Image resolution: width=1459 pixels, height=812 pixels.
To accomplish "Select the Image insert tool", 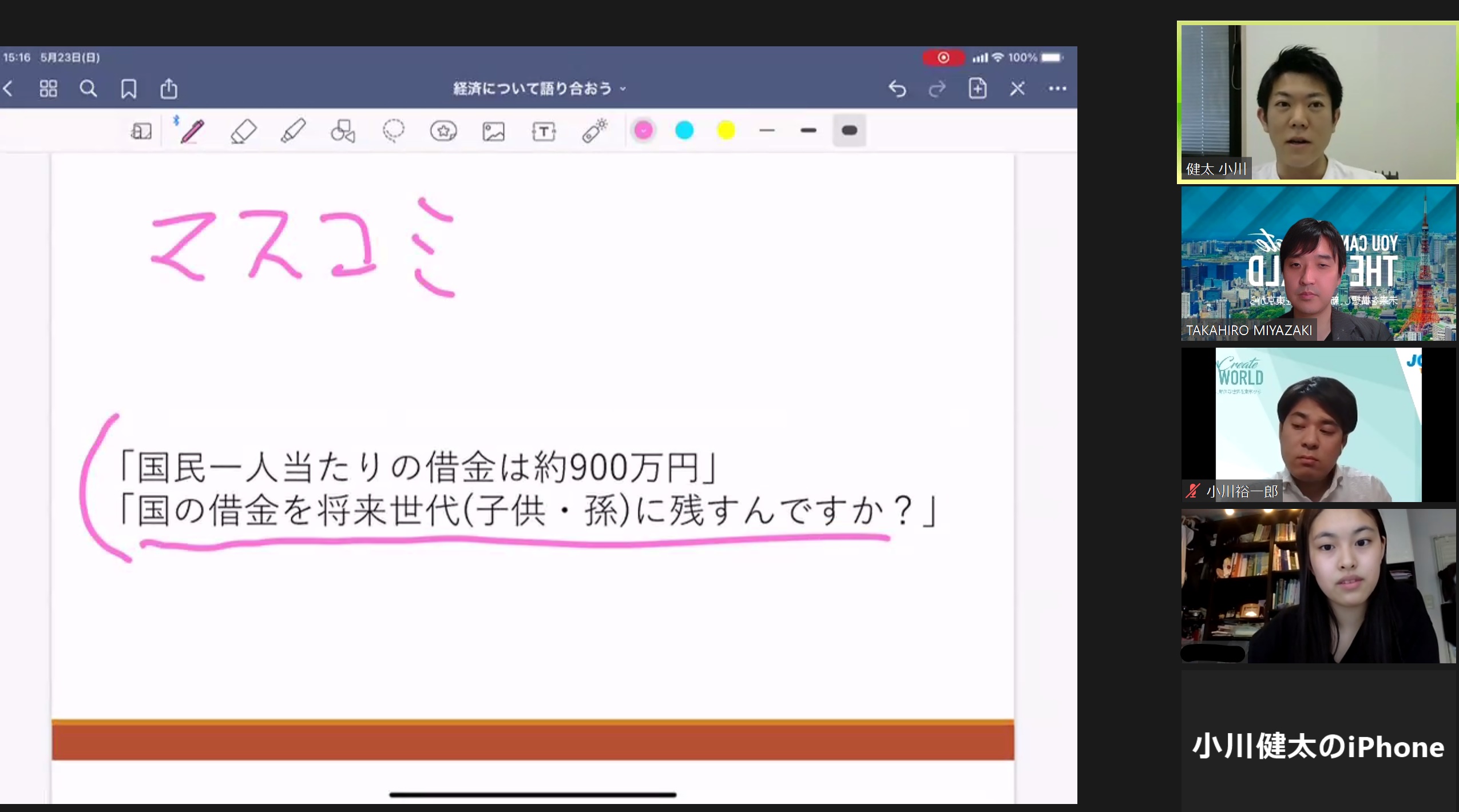I will pos(493,132).
